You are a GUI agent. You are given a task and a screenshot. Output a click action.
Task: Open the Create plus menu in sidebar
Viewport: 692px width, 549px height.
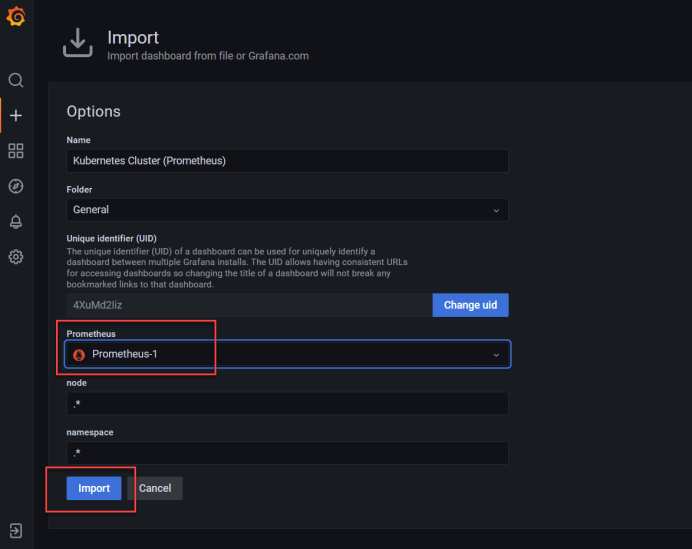tap(16, 115)
